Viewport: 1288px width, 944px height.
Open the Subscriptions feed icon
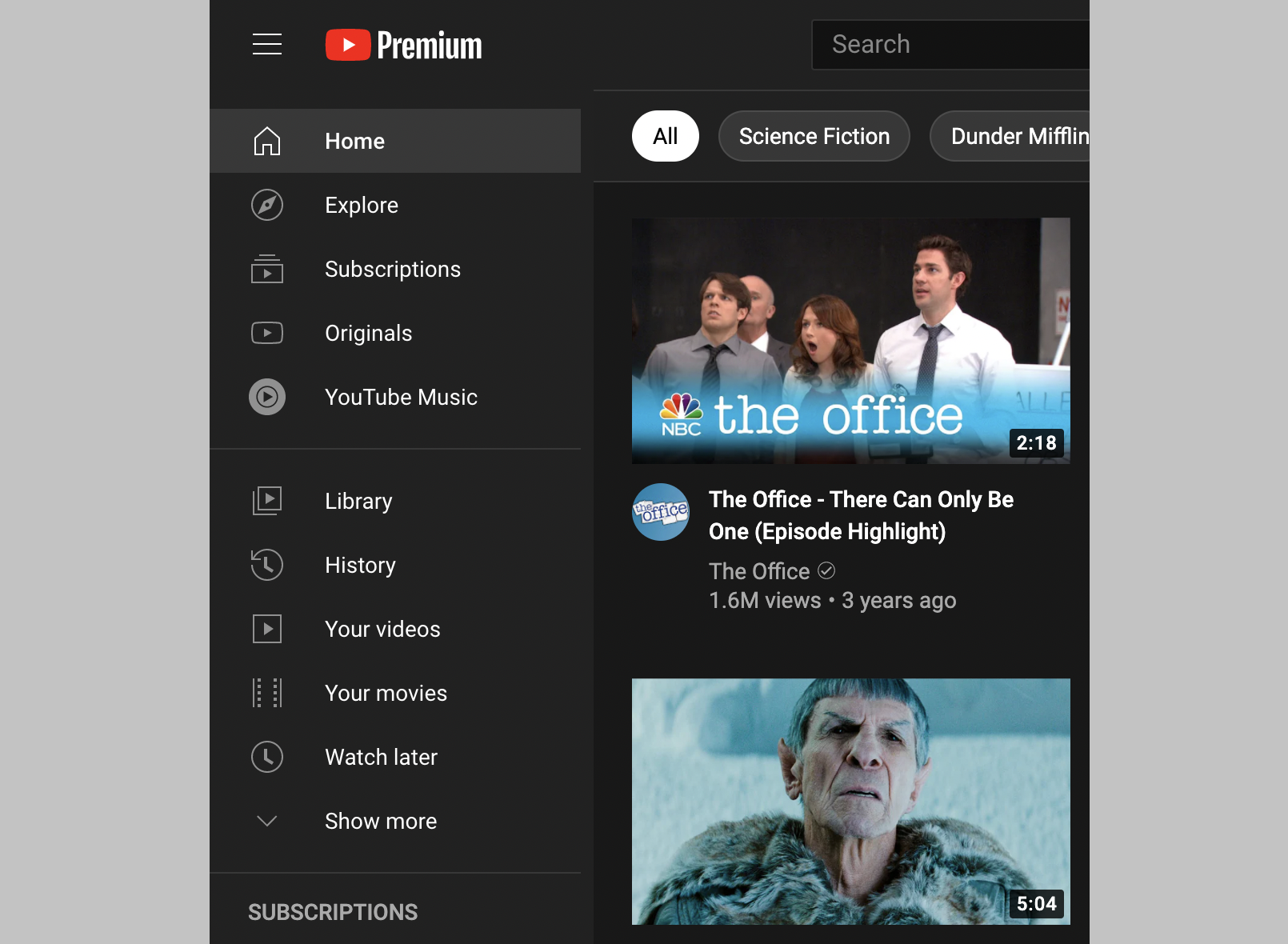[266, 270]
